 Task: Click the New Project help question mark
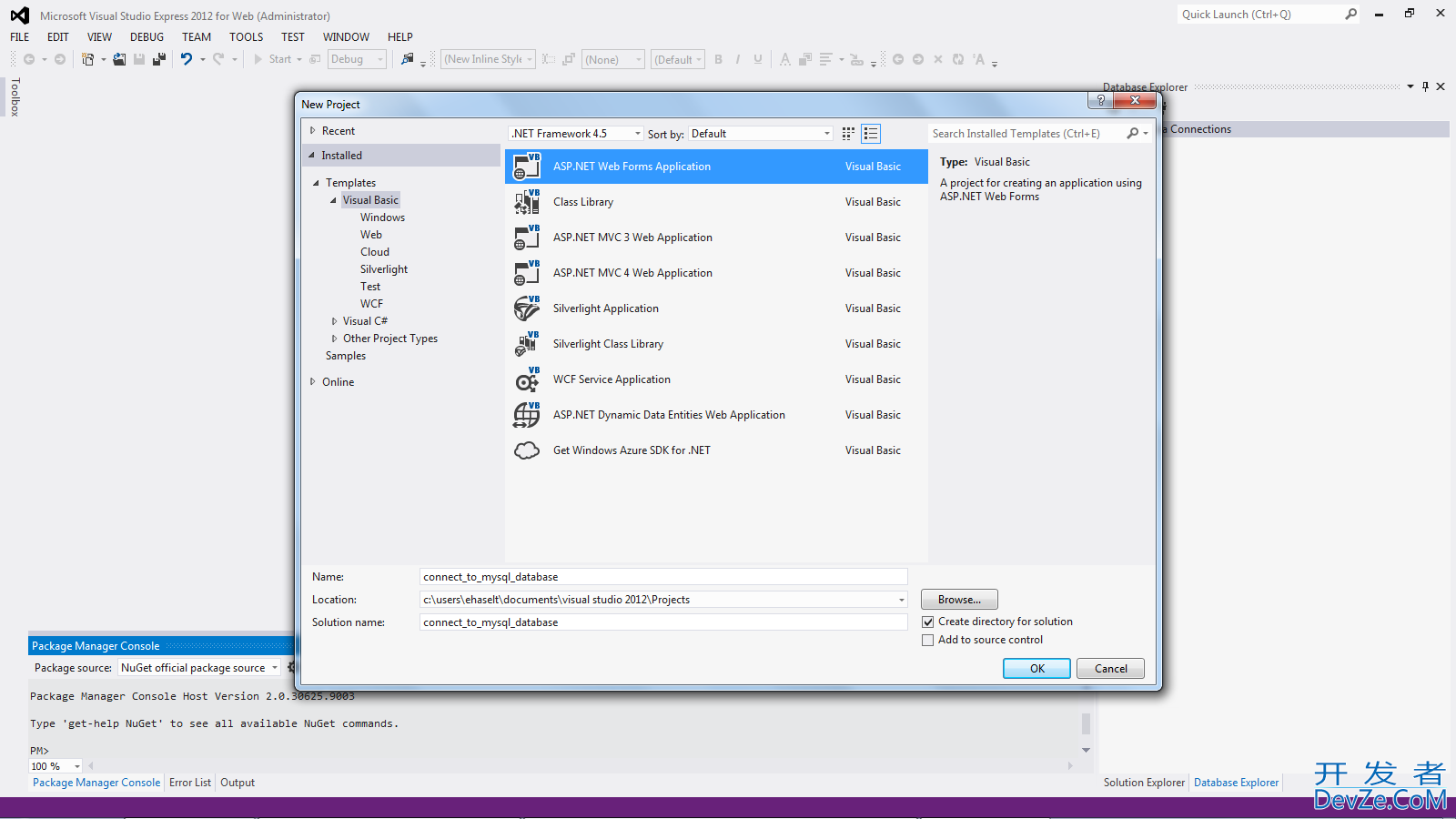(x=1100, y=101)
